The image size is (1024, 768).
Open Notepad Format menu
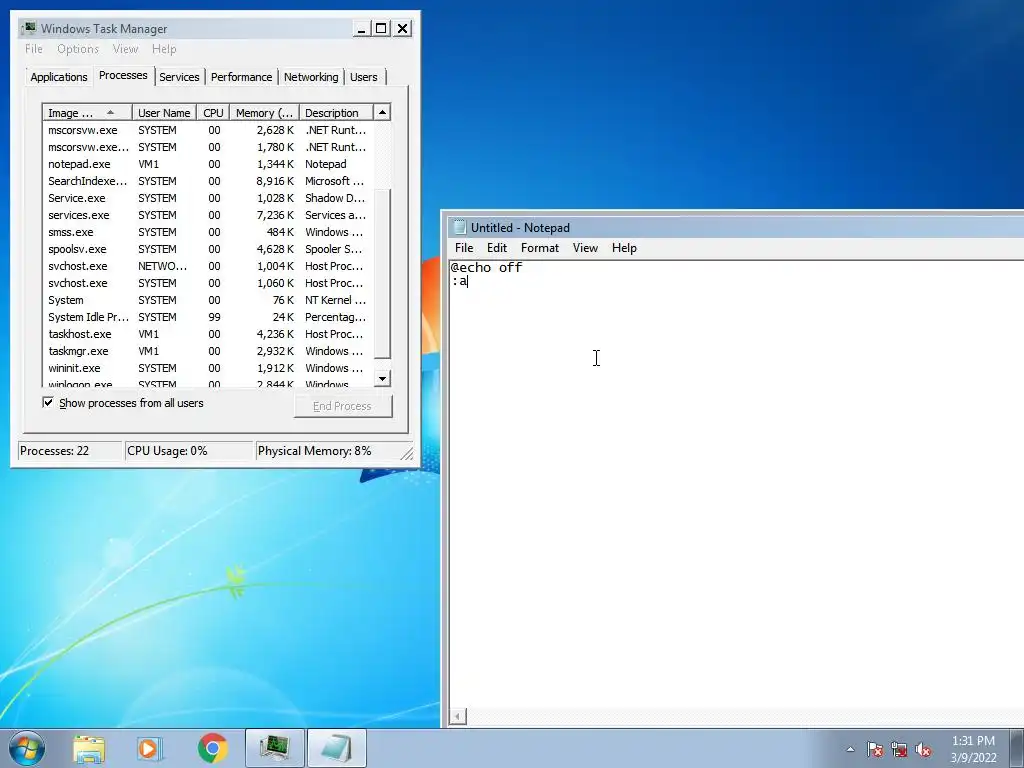(x=539, y=248)
